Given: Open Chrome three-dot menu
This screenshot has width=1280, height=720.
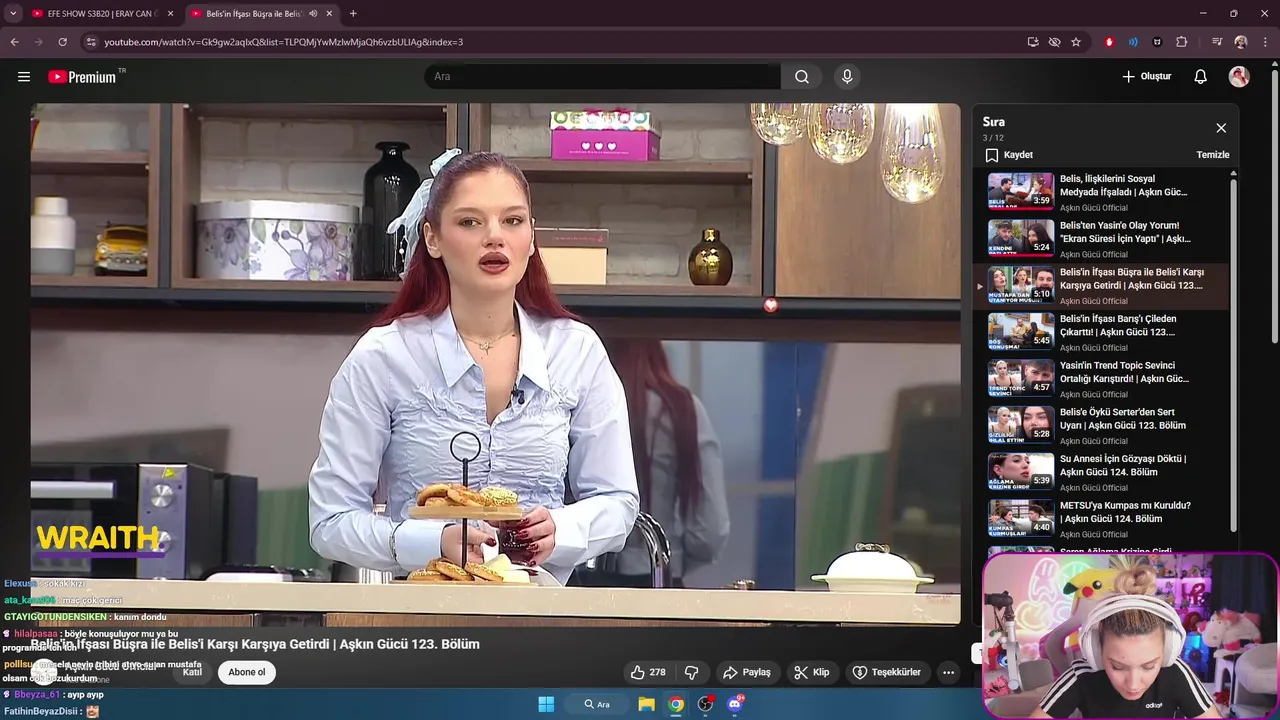Looking at the screenshot, I should point(1266,42).
